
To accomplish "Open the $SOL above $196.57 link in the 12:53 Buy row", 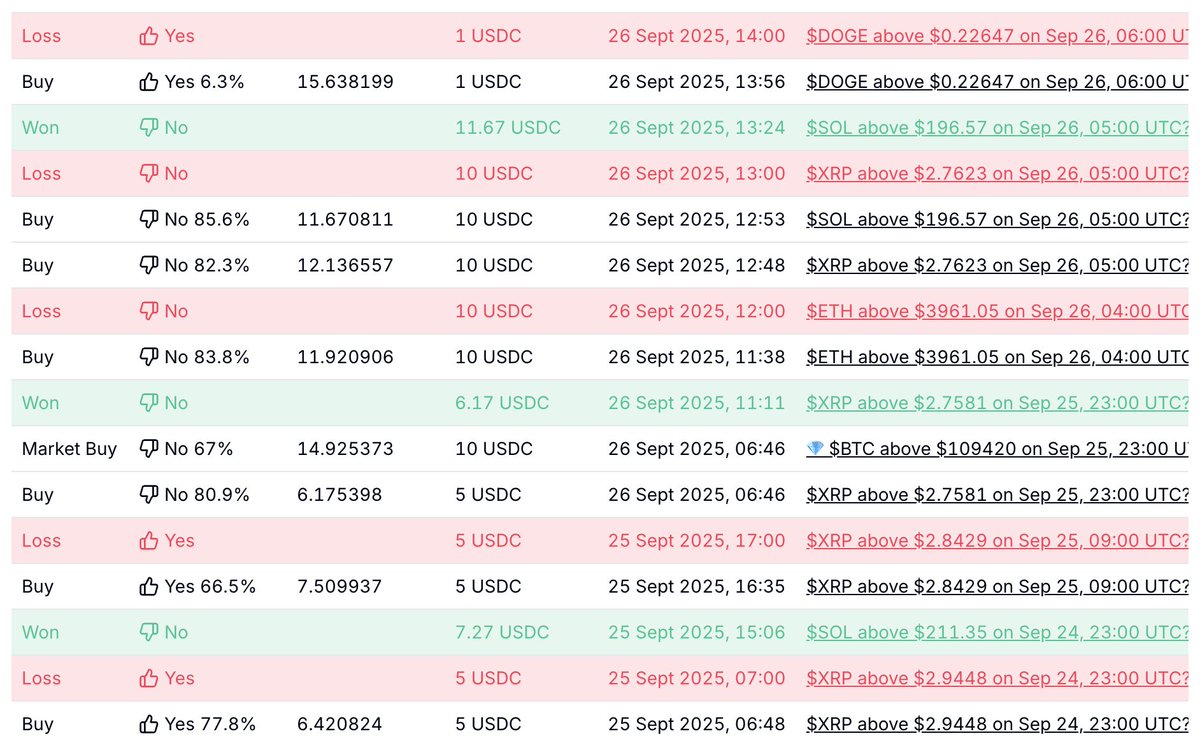I will click(997, 220).
